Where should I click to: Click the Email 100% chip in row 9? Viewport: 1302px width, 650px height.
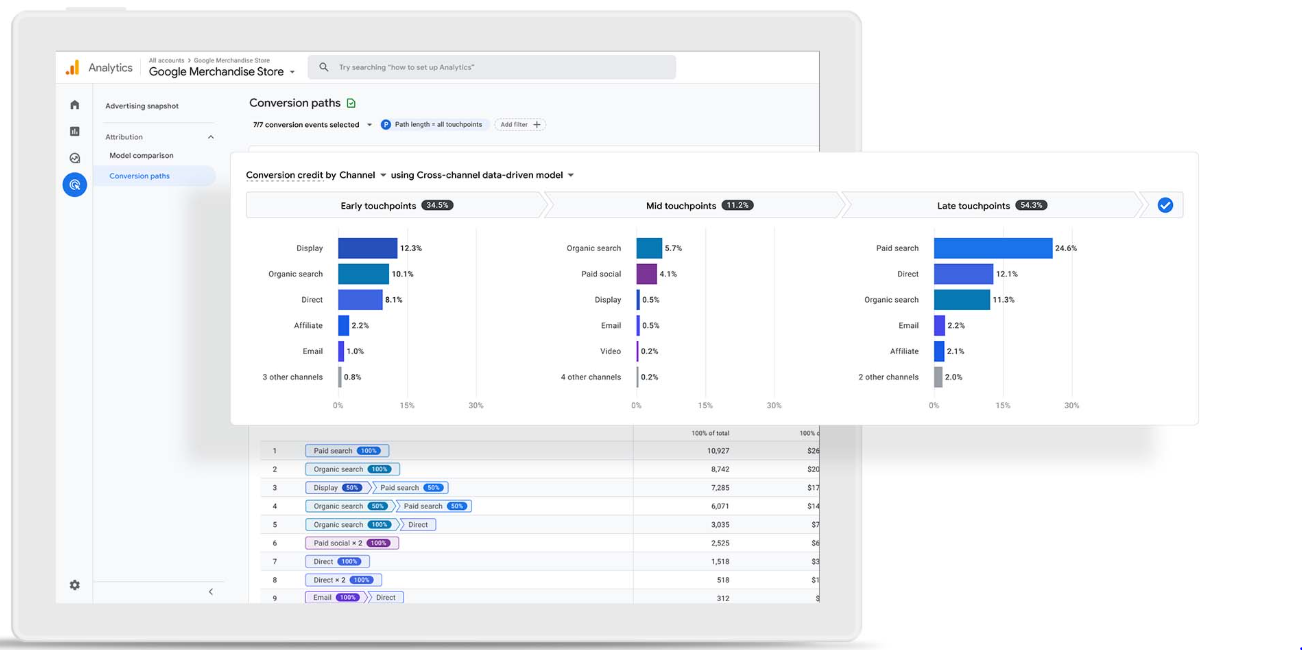[x=336, y=598]
